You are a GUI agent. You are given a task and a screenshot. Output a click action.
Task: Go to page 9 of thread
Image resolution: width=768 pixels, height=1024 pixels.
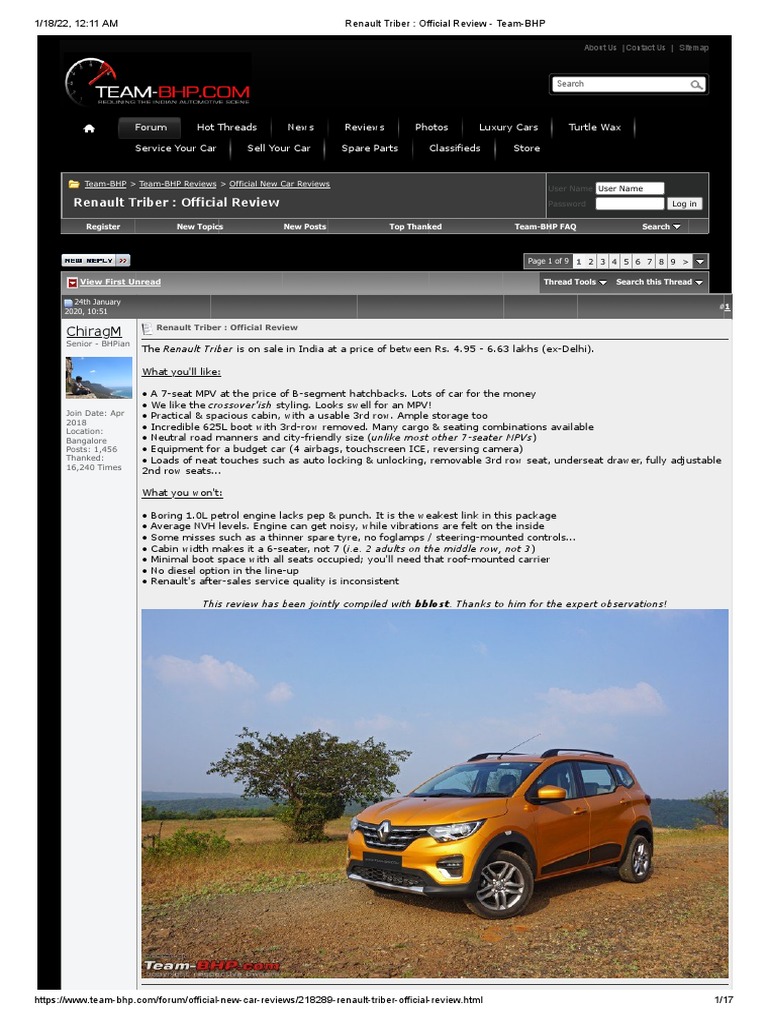673,262
